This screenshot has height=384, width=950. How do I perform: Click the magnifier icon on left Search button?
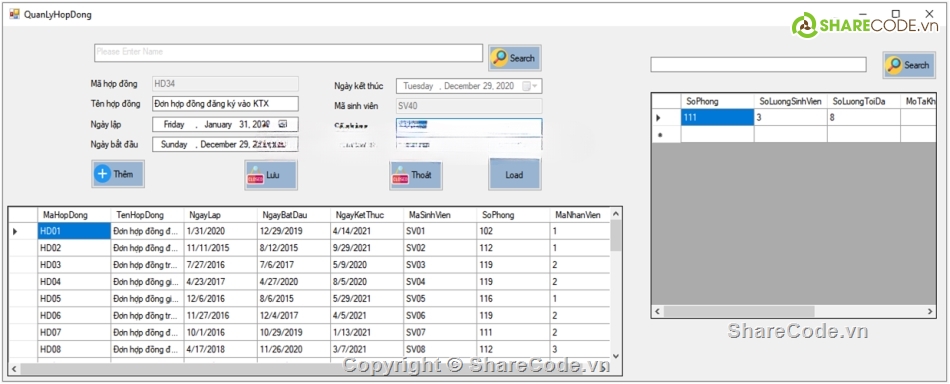tap(500, 58)
